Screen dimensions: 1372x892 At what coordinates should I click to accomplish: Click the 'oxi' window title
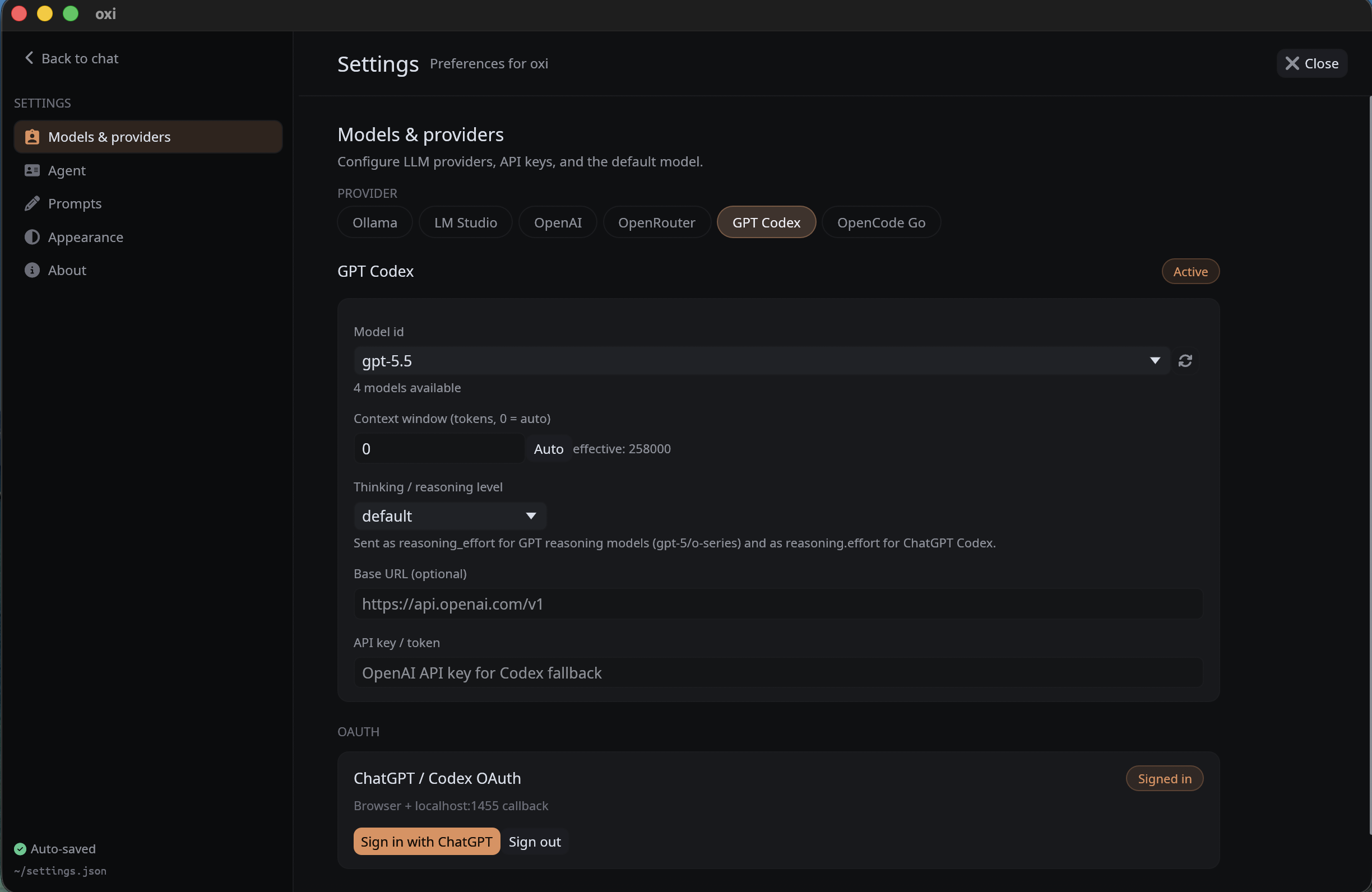coord(105,14)
